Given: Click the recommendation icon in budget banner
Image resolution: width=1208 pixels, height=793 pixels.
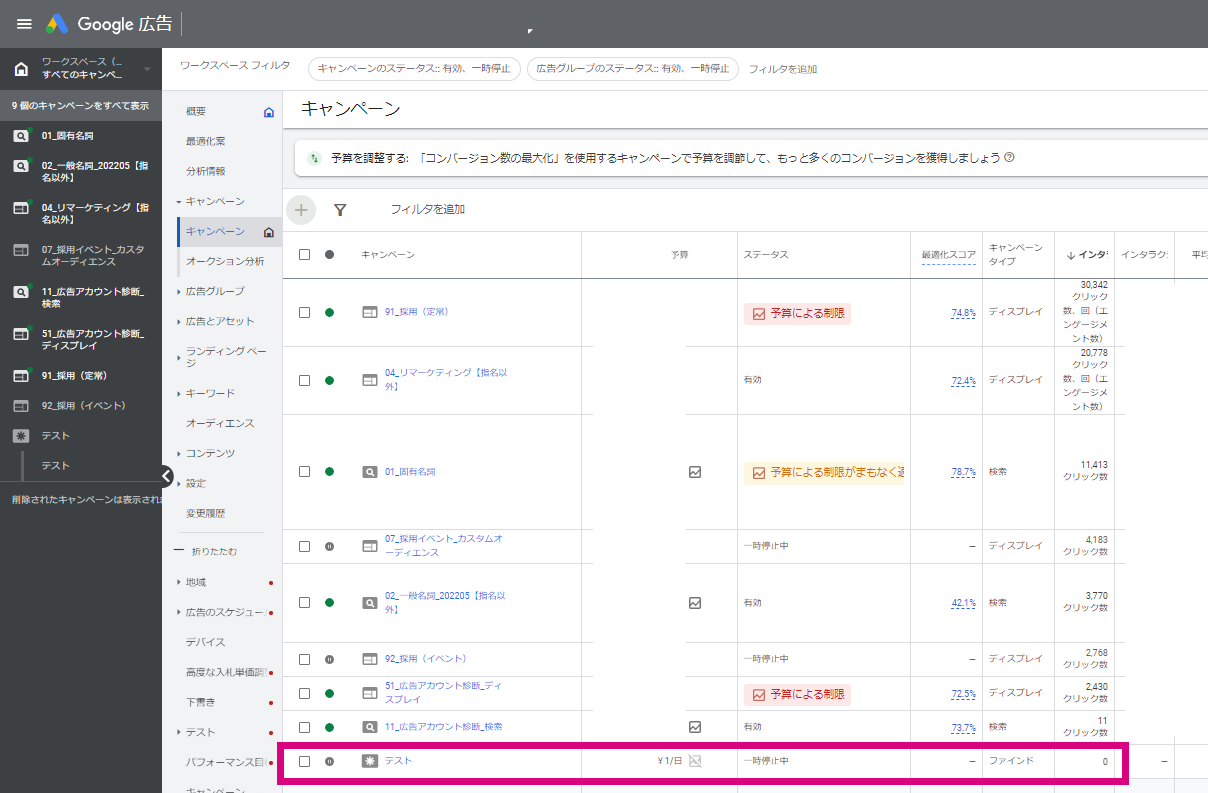Looking at the screenshot, I should [x=314, y=158].
